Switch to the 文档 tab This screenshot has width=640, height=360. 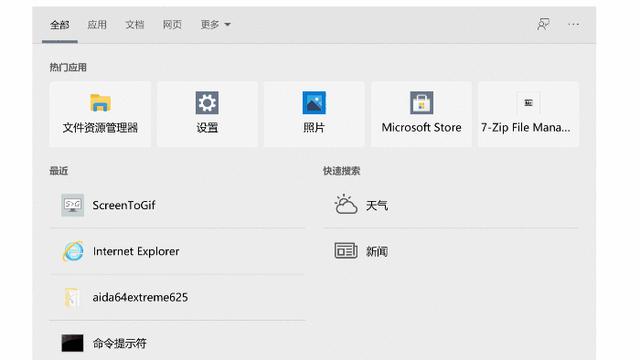(x=135, y=24)
